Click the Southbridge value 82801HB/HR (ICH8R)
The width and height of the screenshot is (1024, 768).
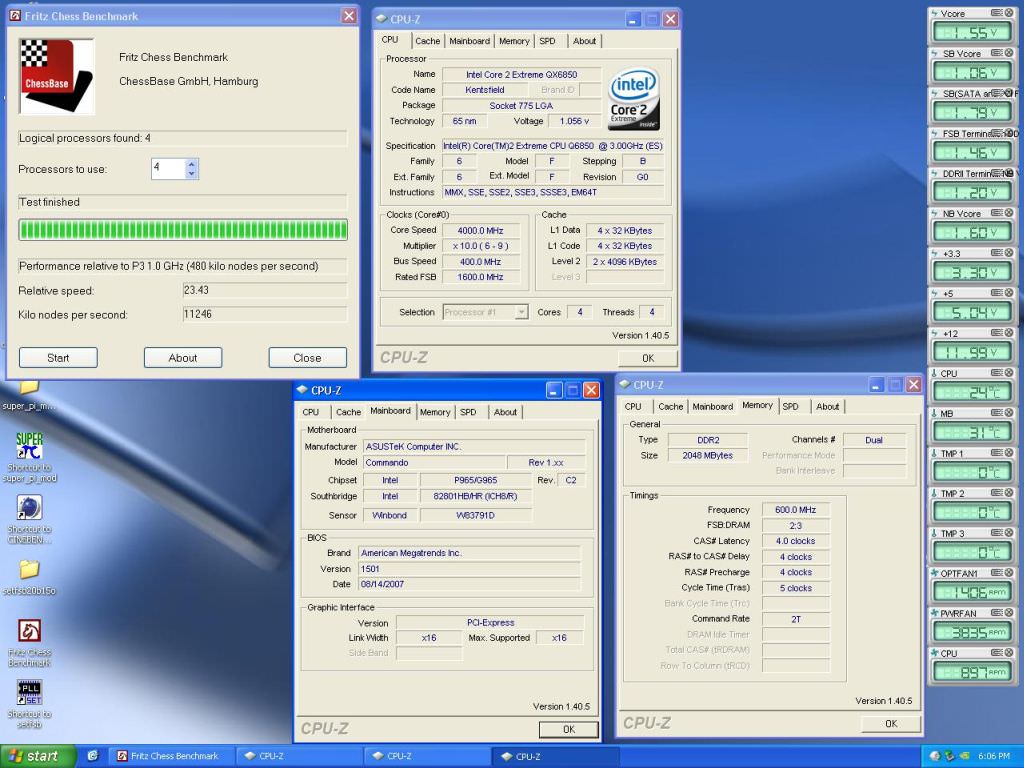click(x=475, y=496)
